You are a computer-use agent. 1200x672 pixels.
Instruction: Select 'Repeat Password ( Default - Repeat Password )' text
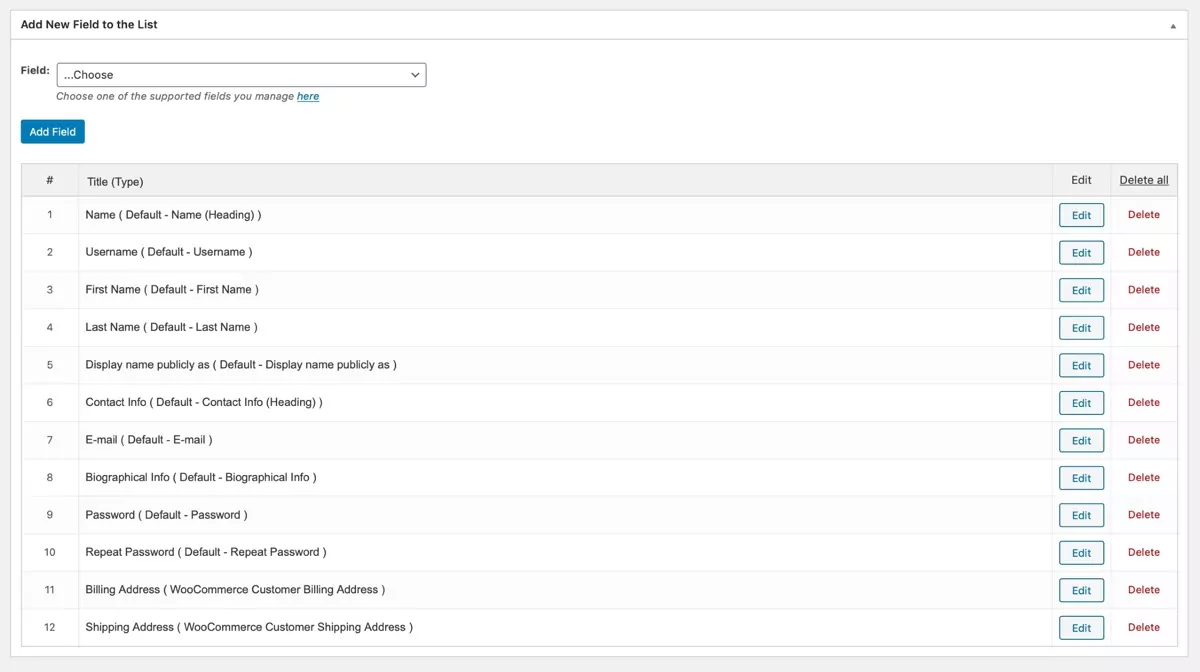pos(206,552)
